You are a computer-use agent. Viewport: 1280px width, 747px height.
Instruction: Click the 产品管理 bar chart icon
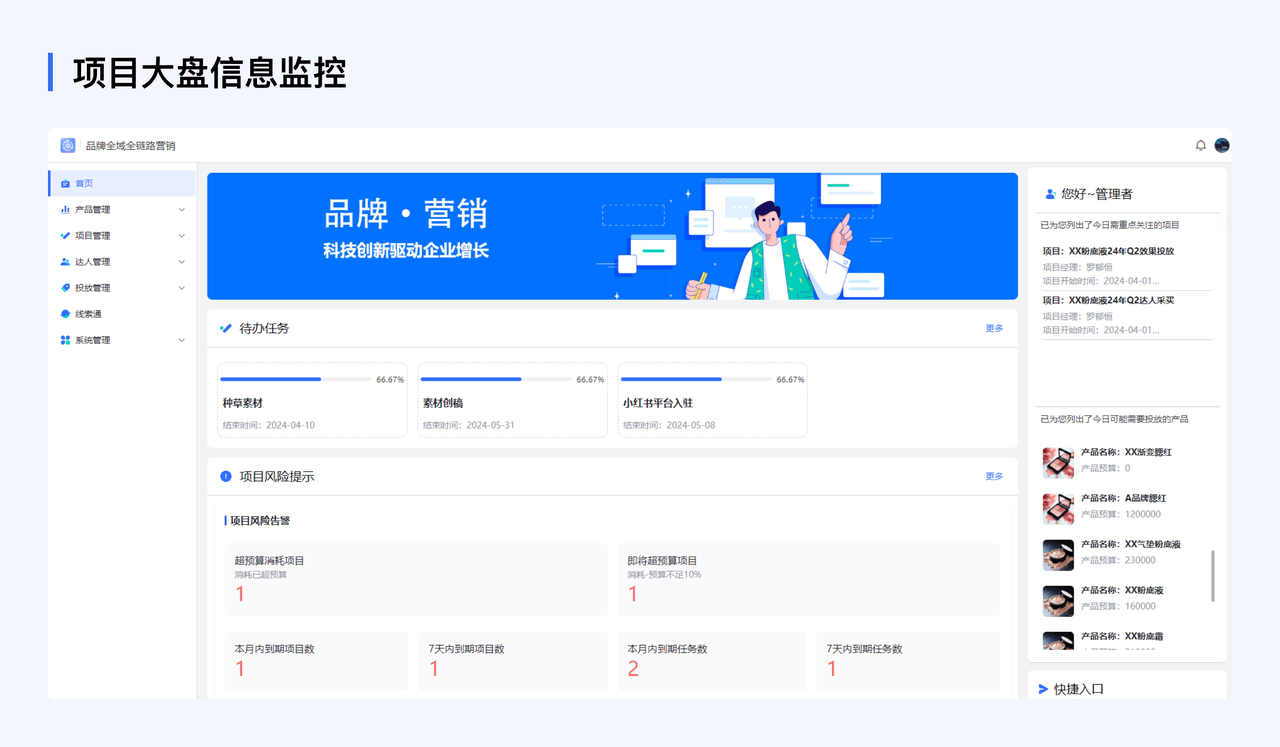pos(65,209)
